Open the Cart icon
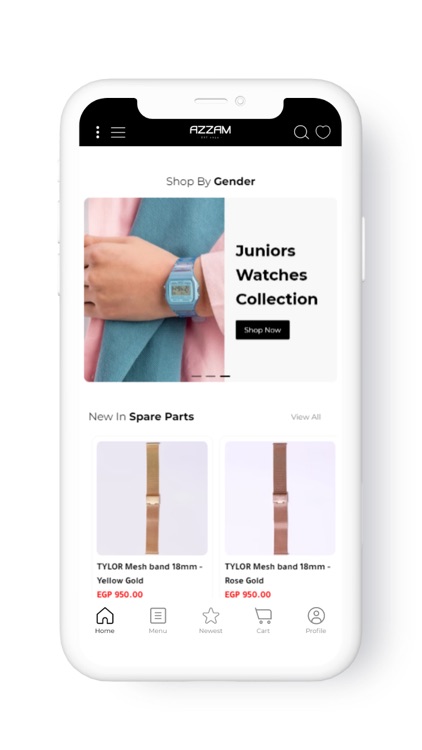The width and height of the screenshot is (422, 750). tap(263, 620)
